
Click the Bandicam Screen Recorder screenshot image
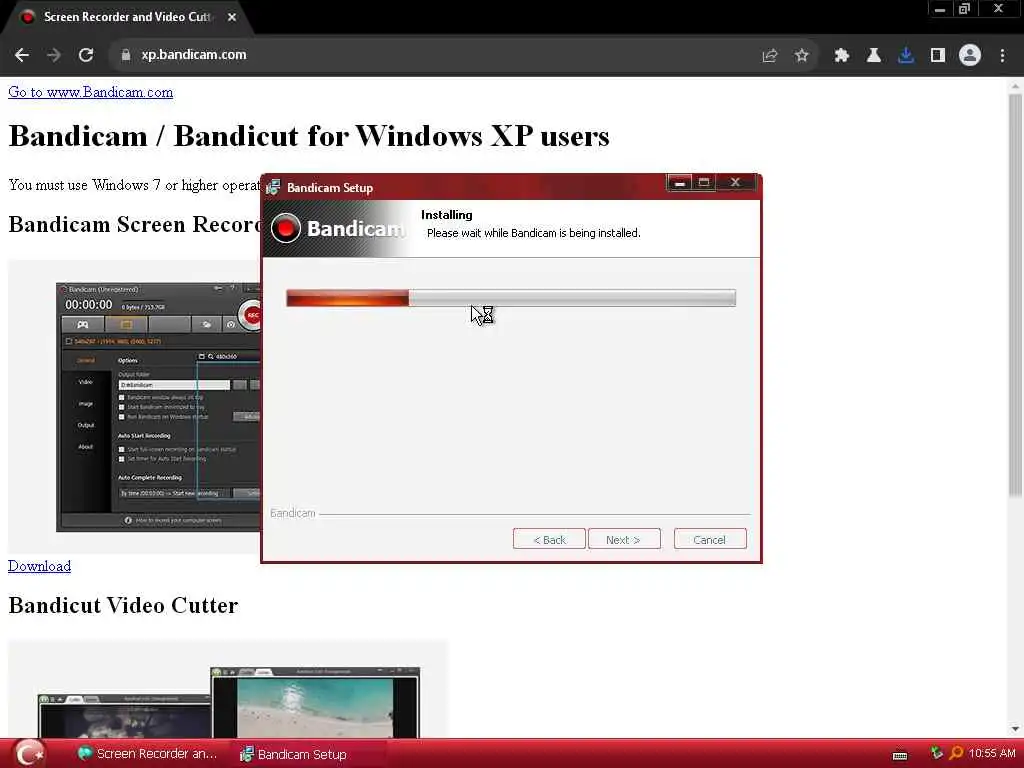click(135, 406)
